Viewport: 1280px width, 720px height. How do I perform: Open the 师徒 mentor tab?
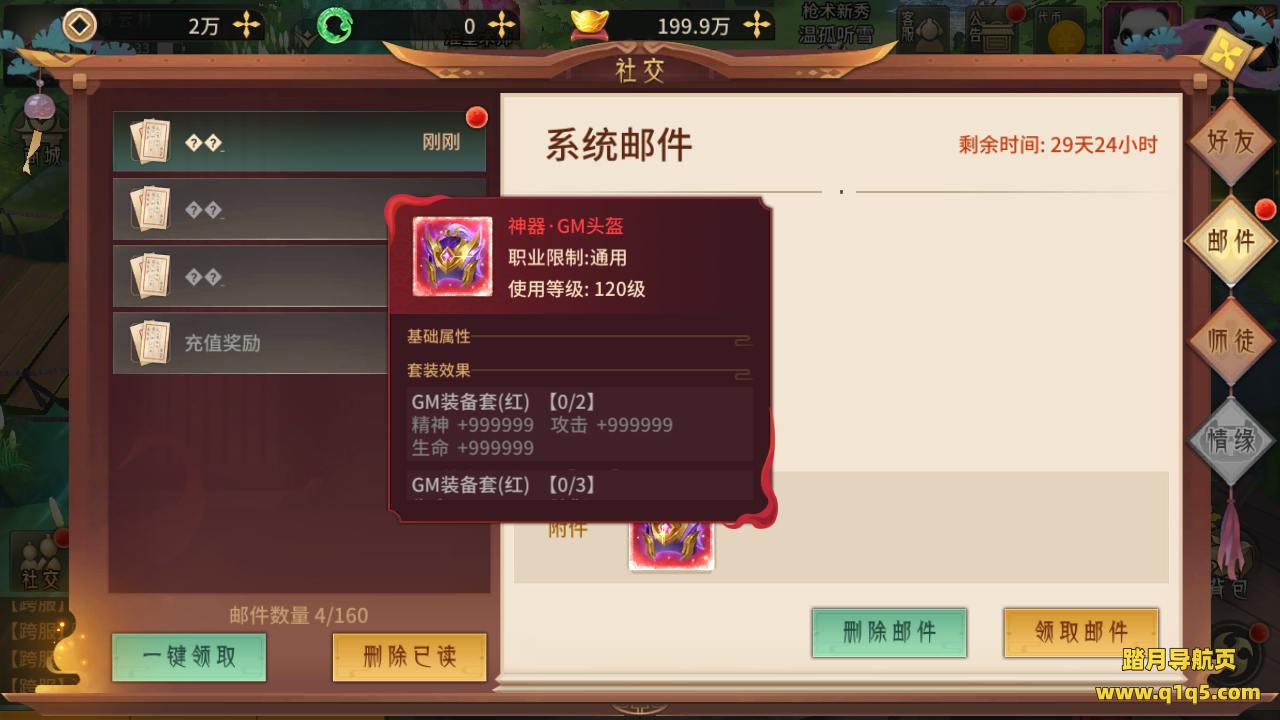pyautogui.click(x=1230, y=341)
